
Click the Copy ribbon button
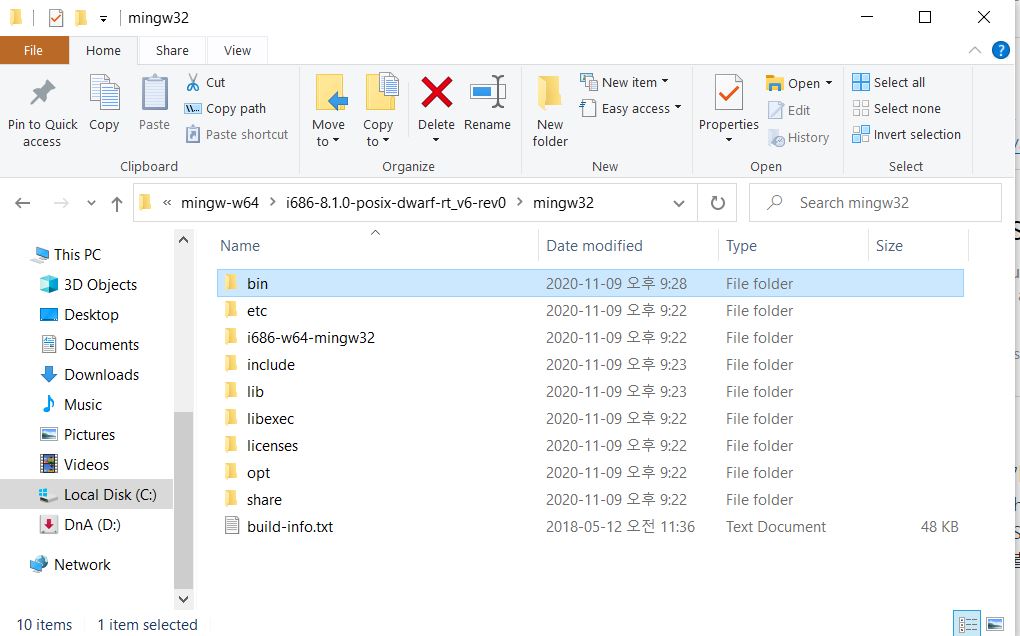click(x=104, y=103)
